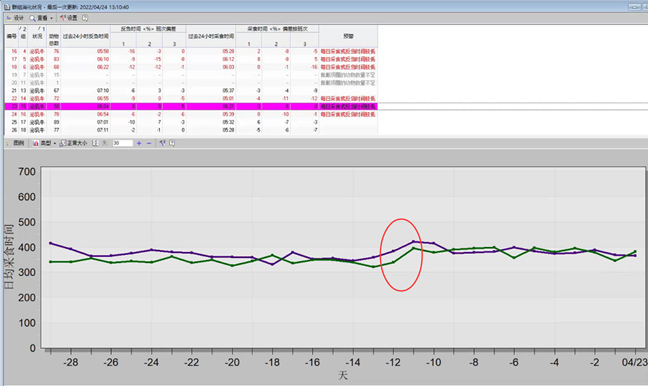648x386 pixels.
Task: Expand the 查看 dropdown arrow
Action: [51, 18]
